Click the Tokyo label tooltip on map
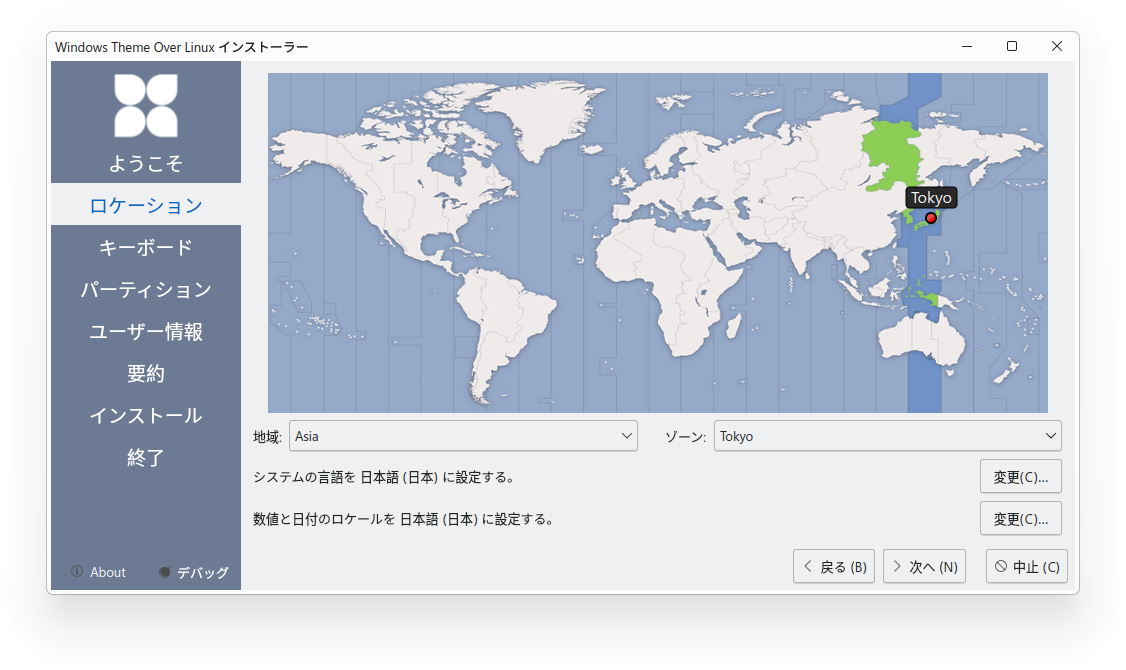The image size is (1126, 670). click(931, 197)
